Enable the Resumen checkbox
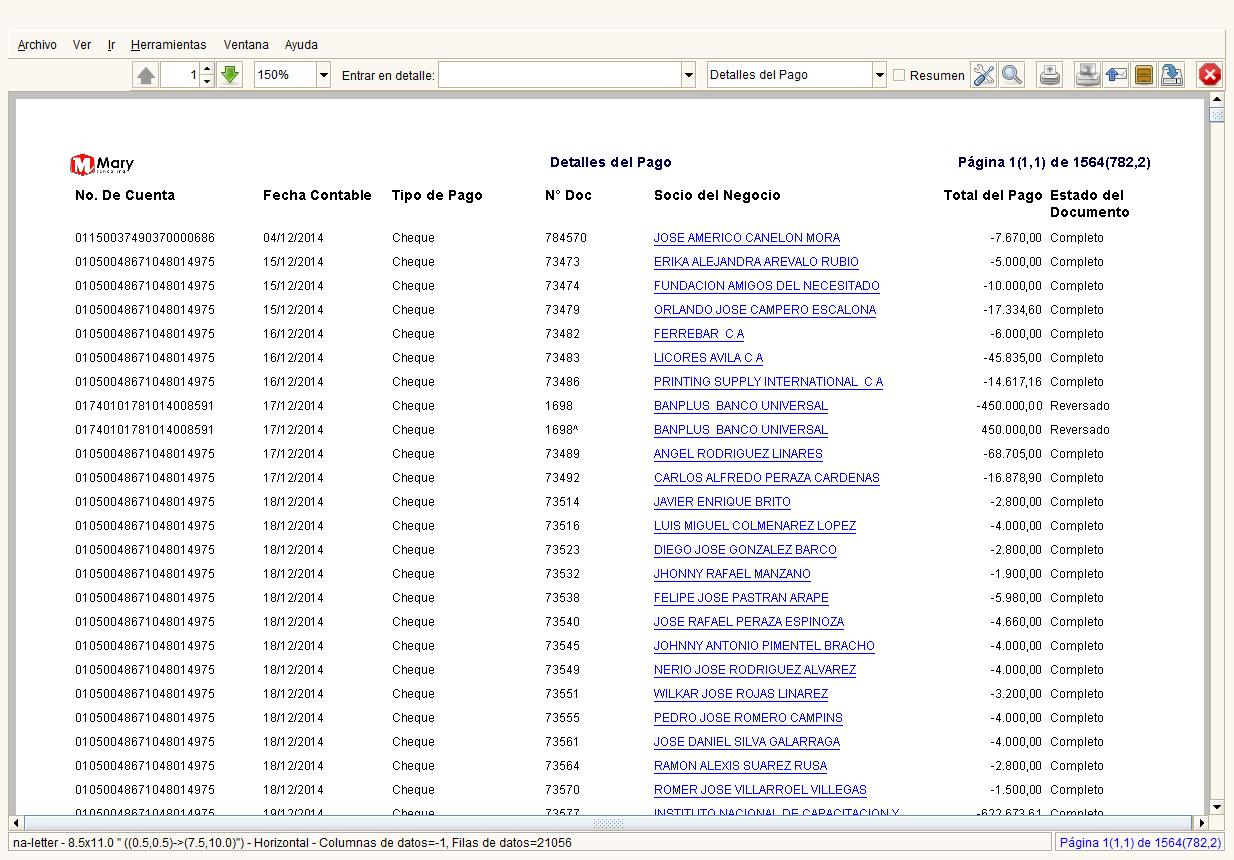The width and height of the screenshot is (1234, 860). pos(899,75)
